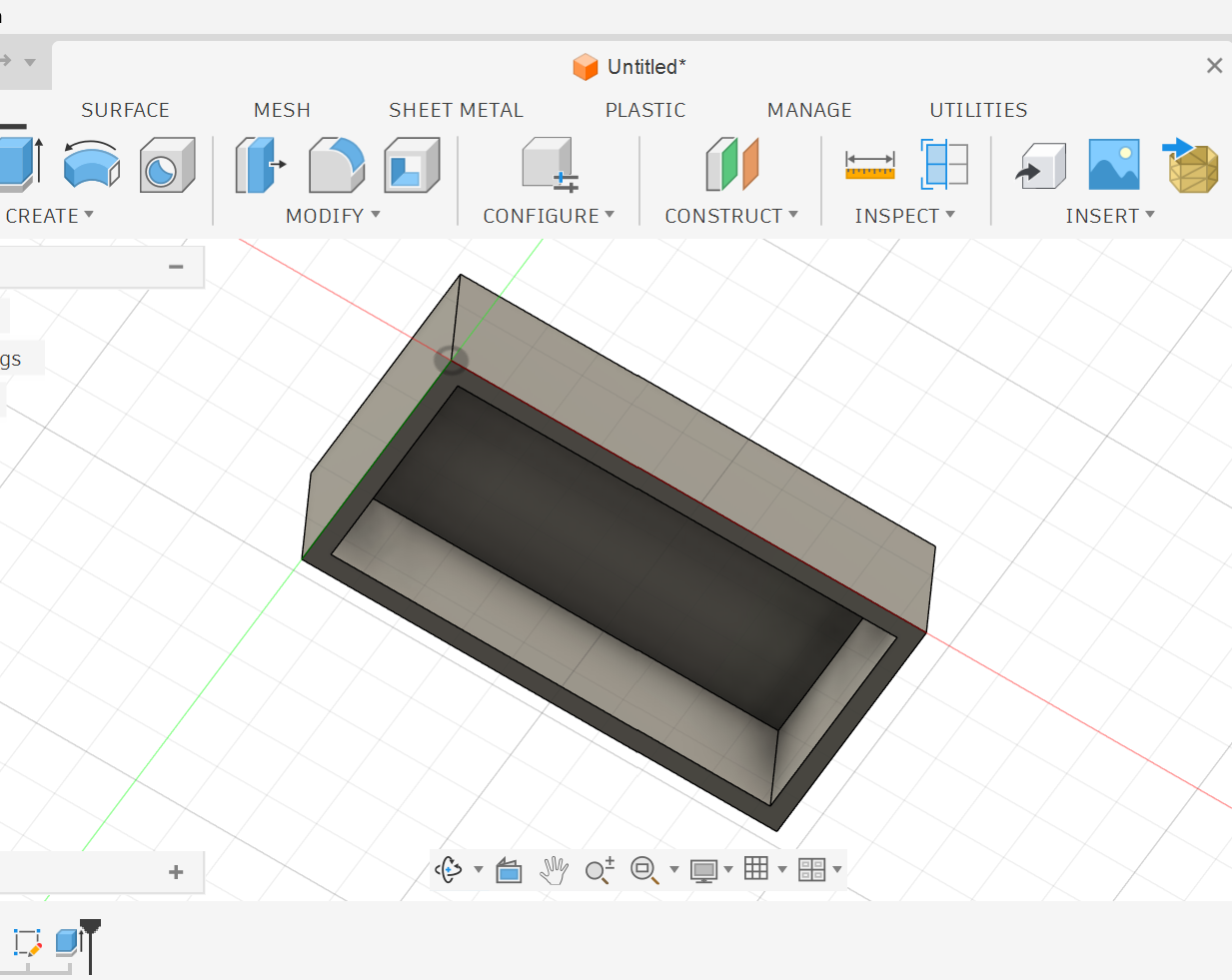The image size is (1232, 980).
Task: Open the INSERT dropdown menu
Action: tap(1110, 216)
